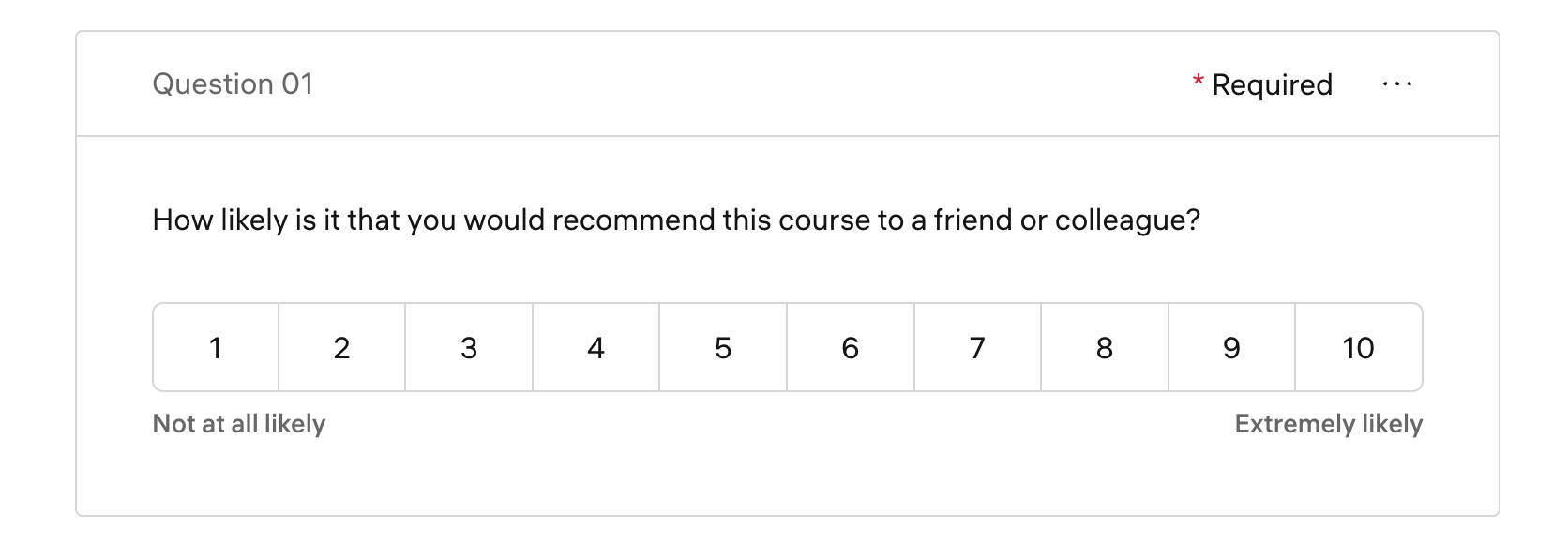Click the word 'colleague?' in the question
1568x546 pixels.
click(x=1127, y=220)
